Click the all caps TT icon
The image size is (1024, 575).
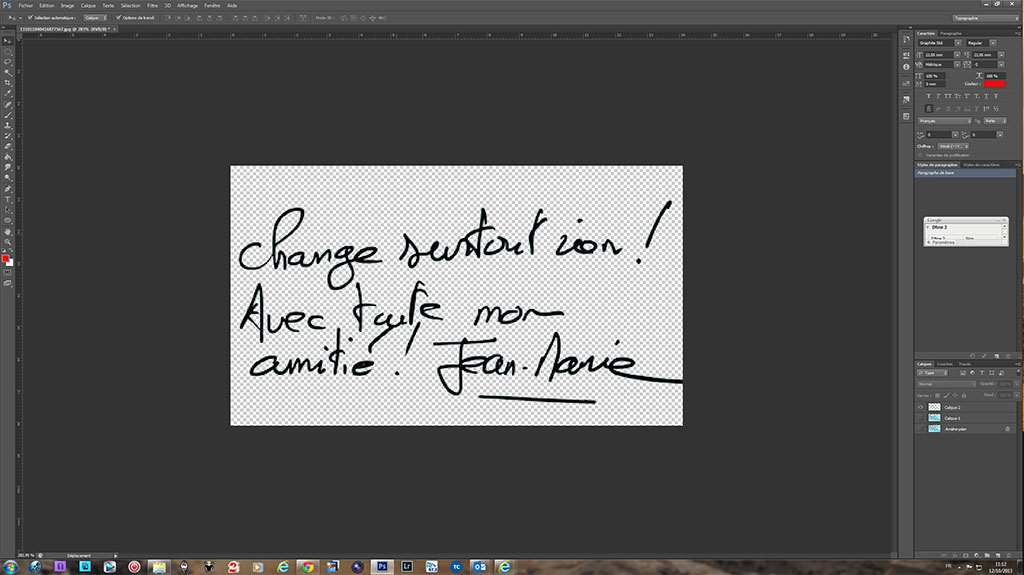pos(948,96)
